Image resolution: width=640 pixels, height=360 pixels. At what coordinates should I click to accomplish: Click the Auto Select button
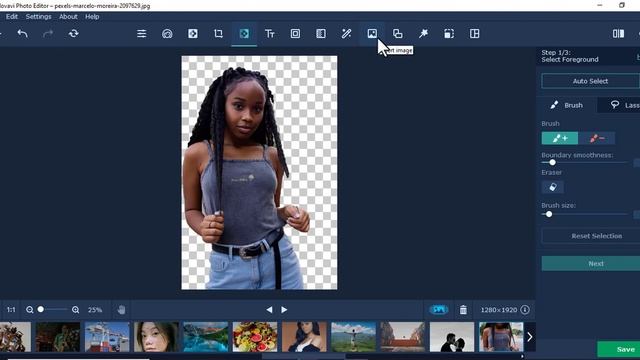pyautogui.click(x=591, y=81)
